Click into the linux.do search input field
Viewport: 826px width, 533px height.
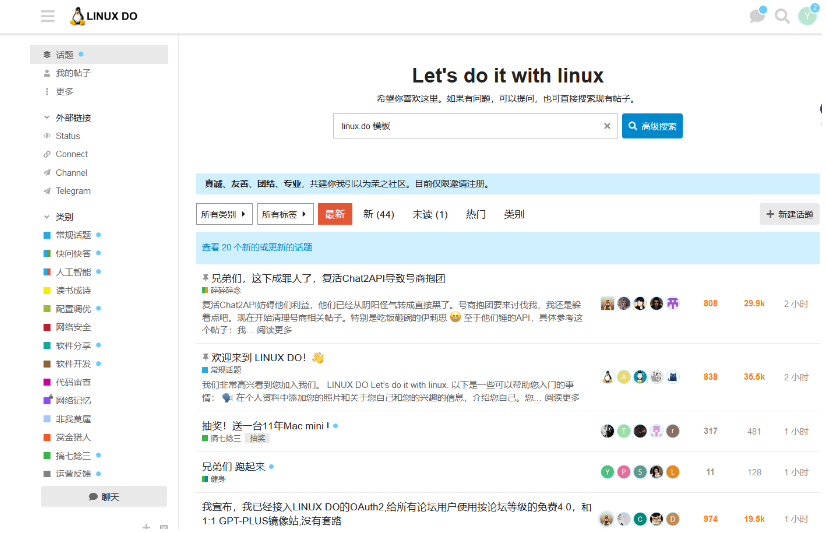[x=465, y=126]
